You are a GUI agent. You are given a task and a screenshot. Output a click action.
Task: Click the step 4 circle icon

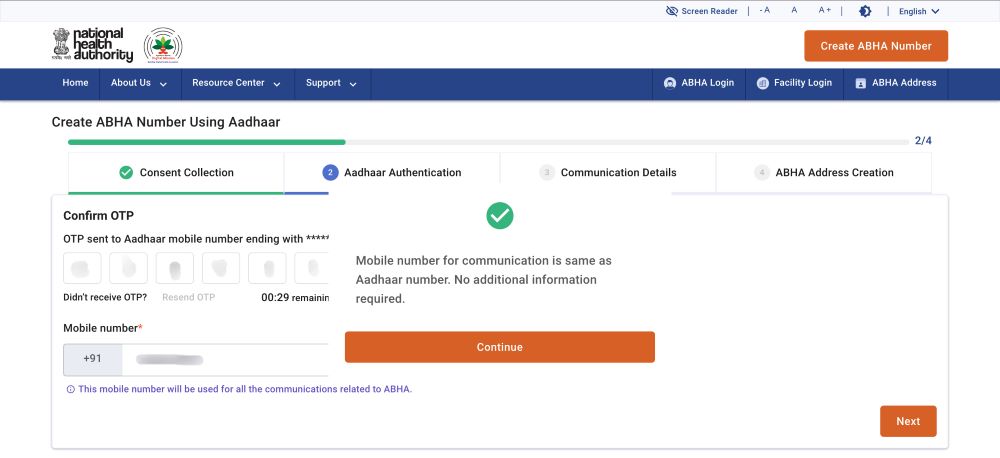tap(761, 172)
